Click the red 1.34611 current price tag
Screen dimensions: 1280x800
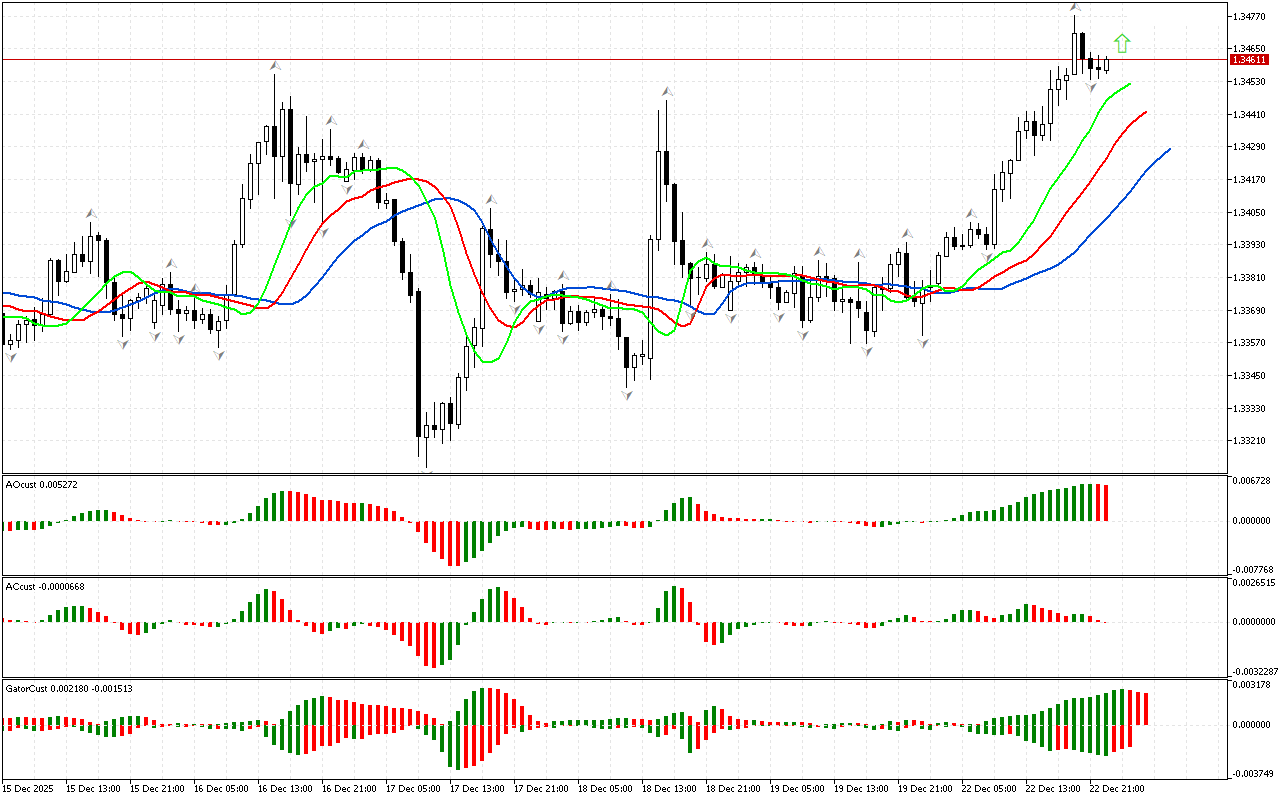(x=1251, y=60)
